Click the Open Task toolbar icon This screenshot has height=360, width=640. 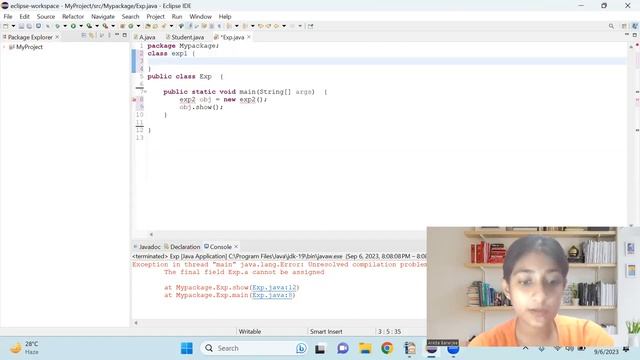(155, 26)
